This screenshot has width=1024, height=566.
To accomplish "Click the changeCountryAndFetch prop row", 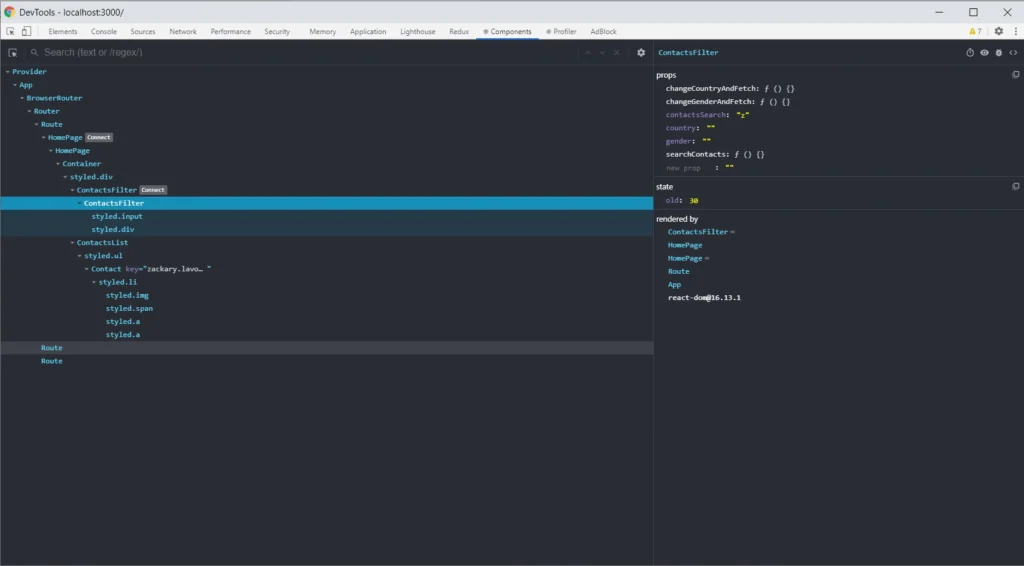I will click(730, 89).
